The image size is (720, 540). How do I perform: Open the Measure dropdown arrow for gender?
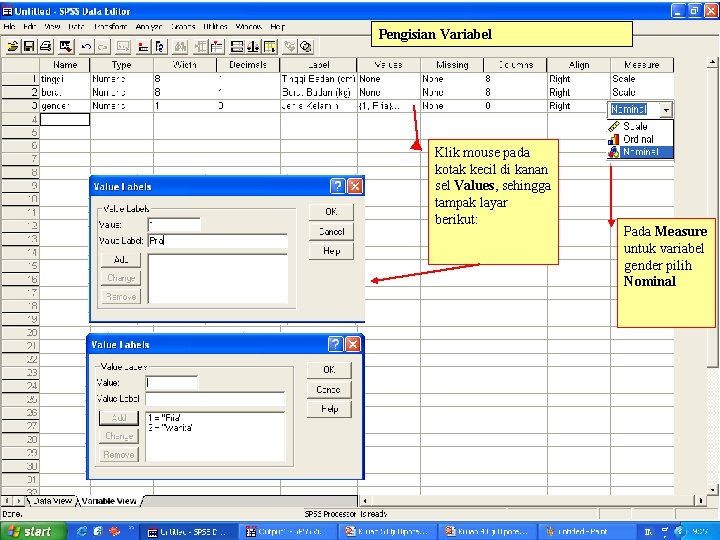point(666,110)
